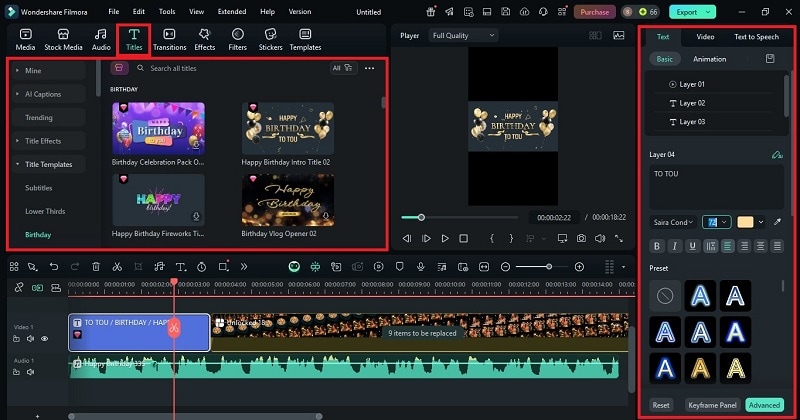Select Birthday in title categories
This screenshot has height=420, width=800.
(38, 235)
